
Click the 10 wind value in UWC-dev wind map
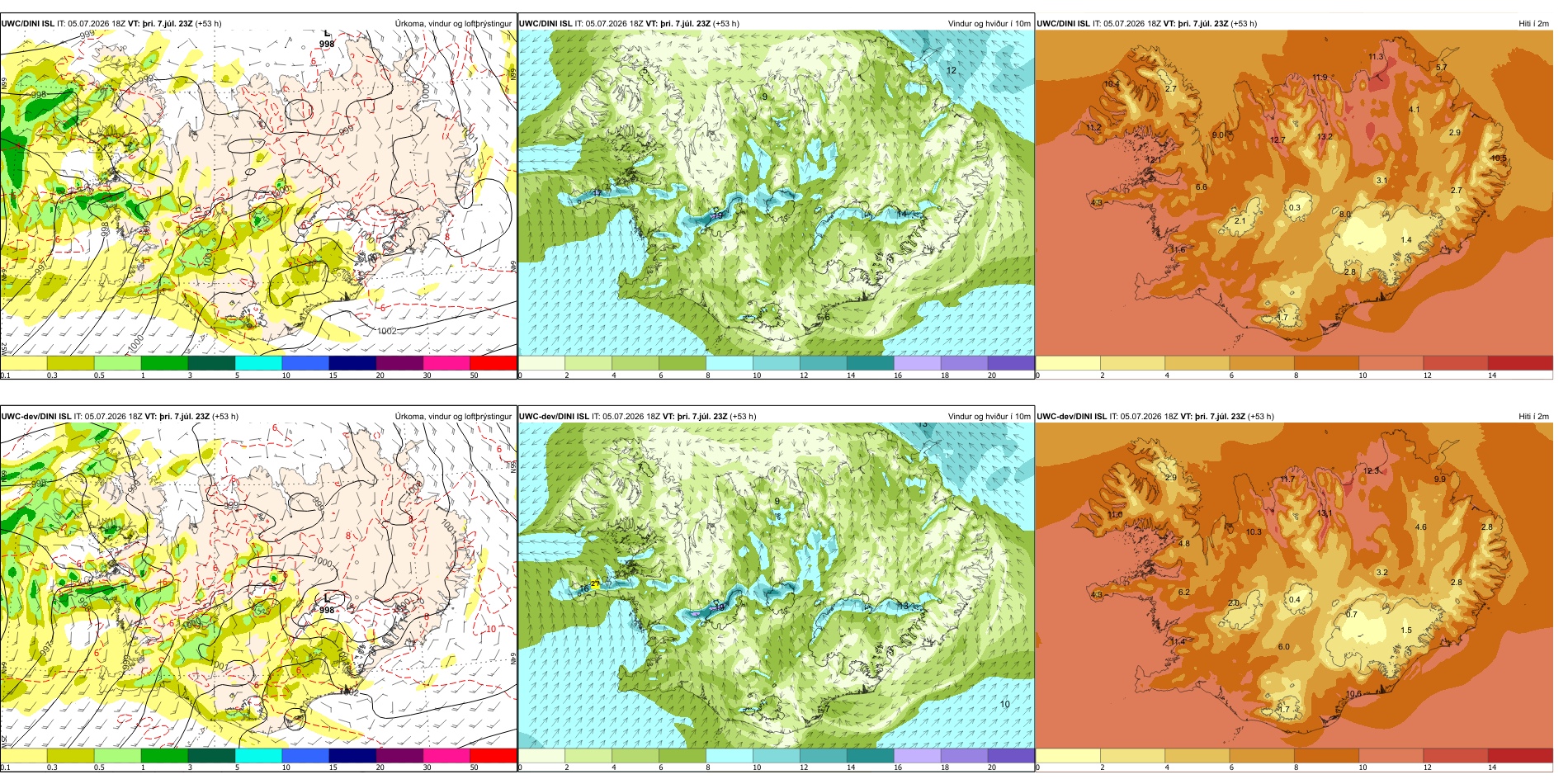[1005, 704]
